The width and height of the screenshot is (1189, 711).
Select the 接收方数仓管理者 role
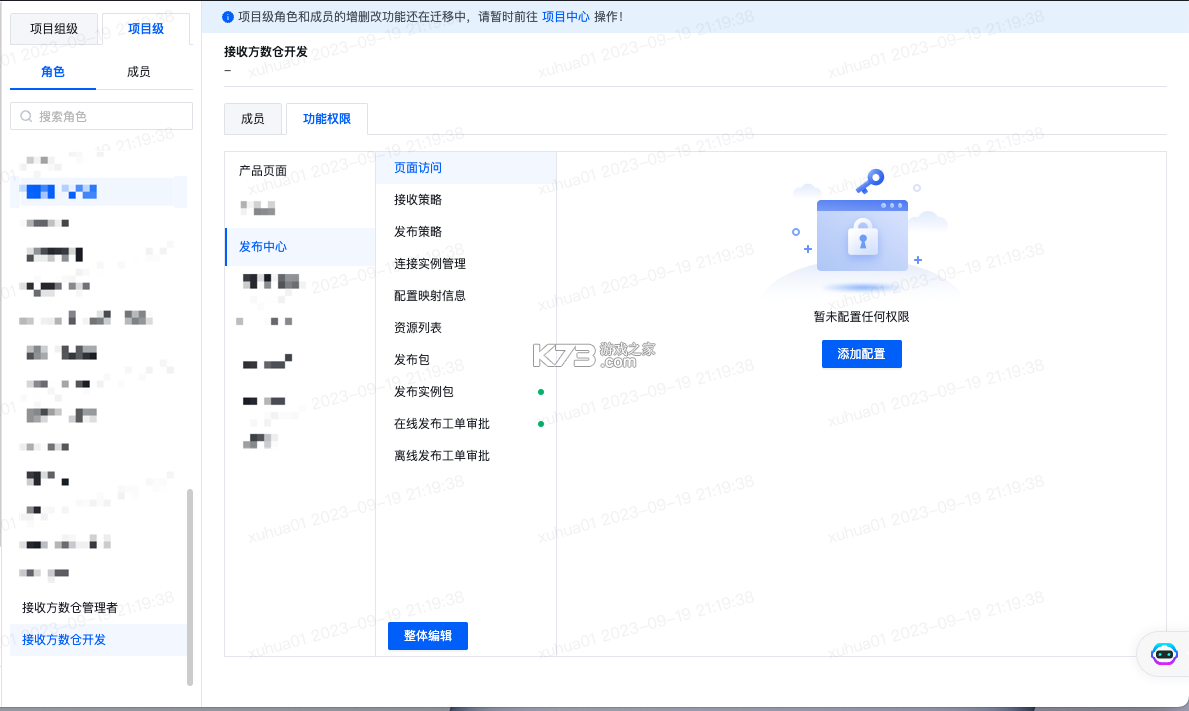99,608
